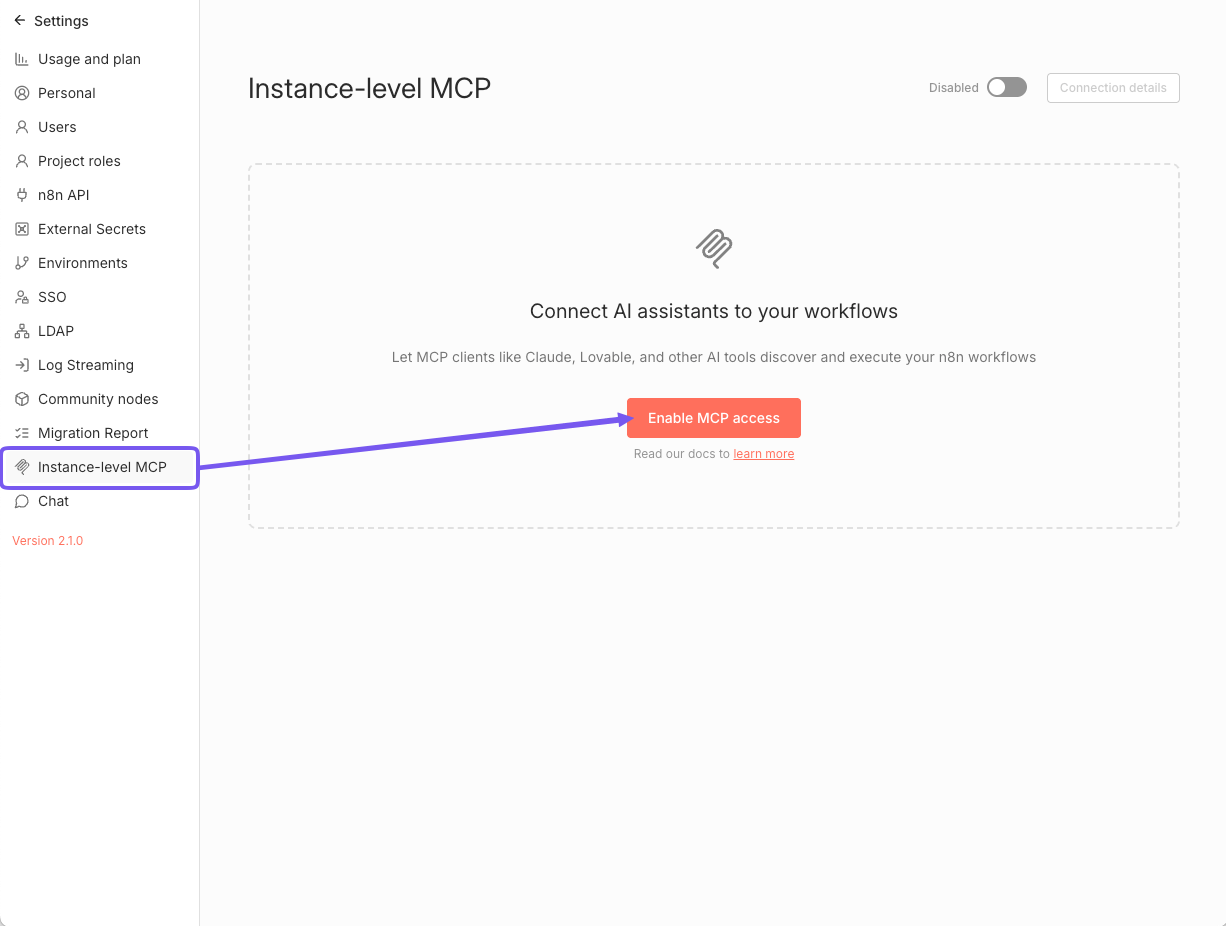Click the MCP spiral icon above the heading
Image resolution: width=1226 pixels, height=926 pixels.
(713, 249)
